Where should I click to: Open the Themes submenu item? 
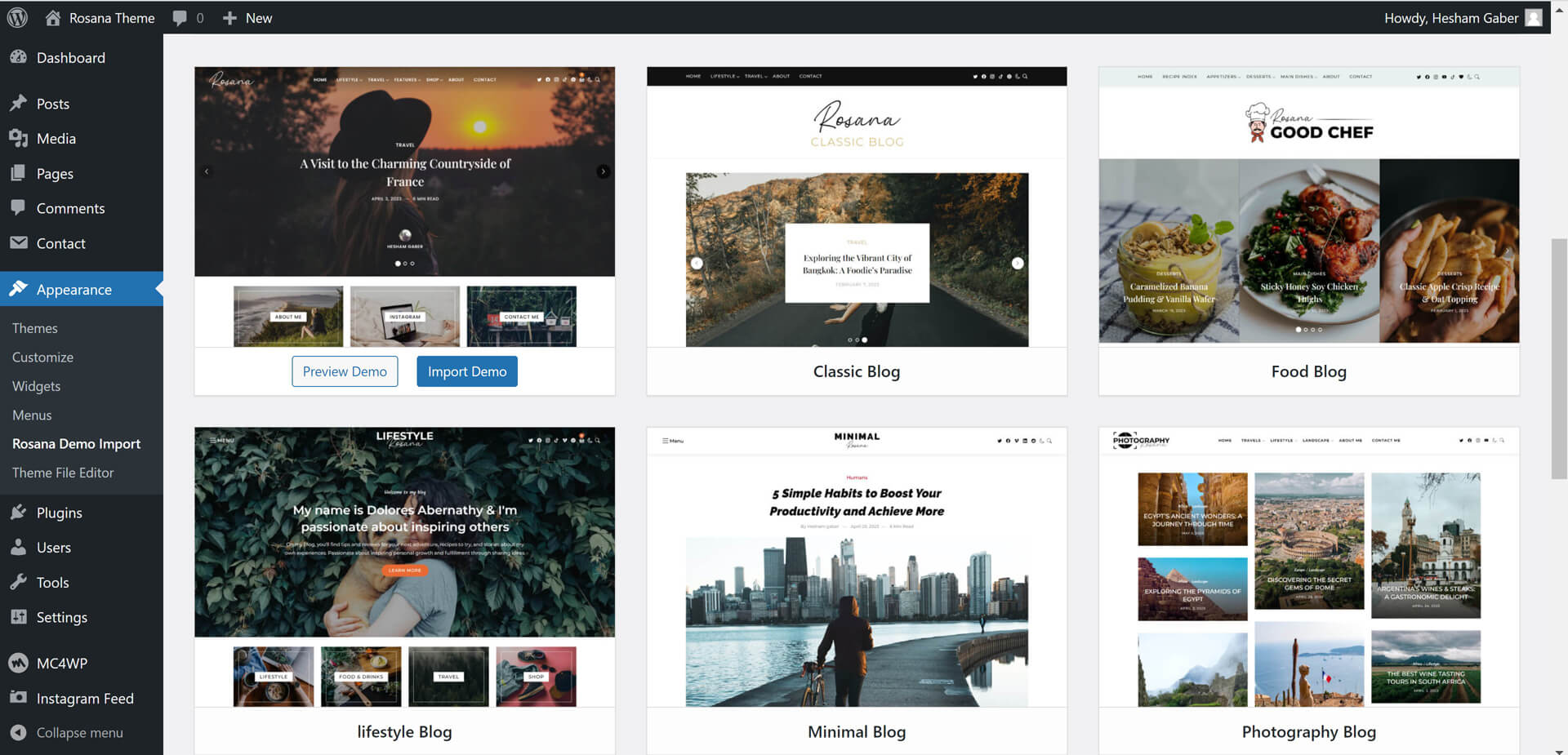click(35, 328)
